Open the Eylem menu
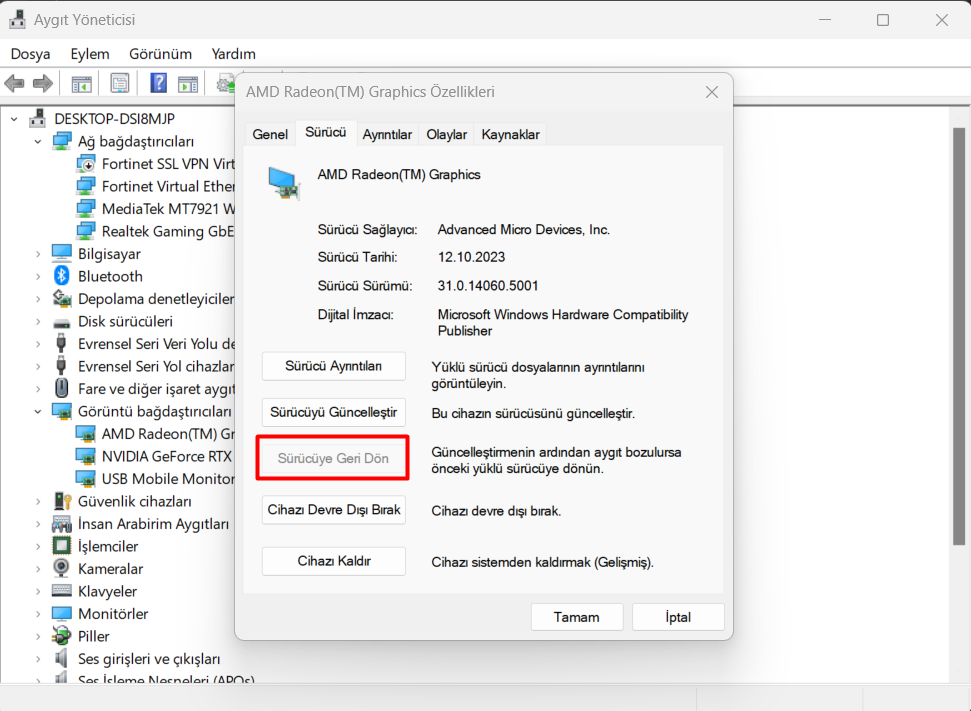The height and width of the screenshot is (711, 971). coord(90,54)
